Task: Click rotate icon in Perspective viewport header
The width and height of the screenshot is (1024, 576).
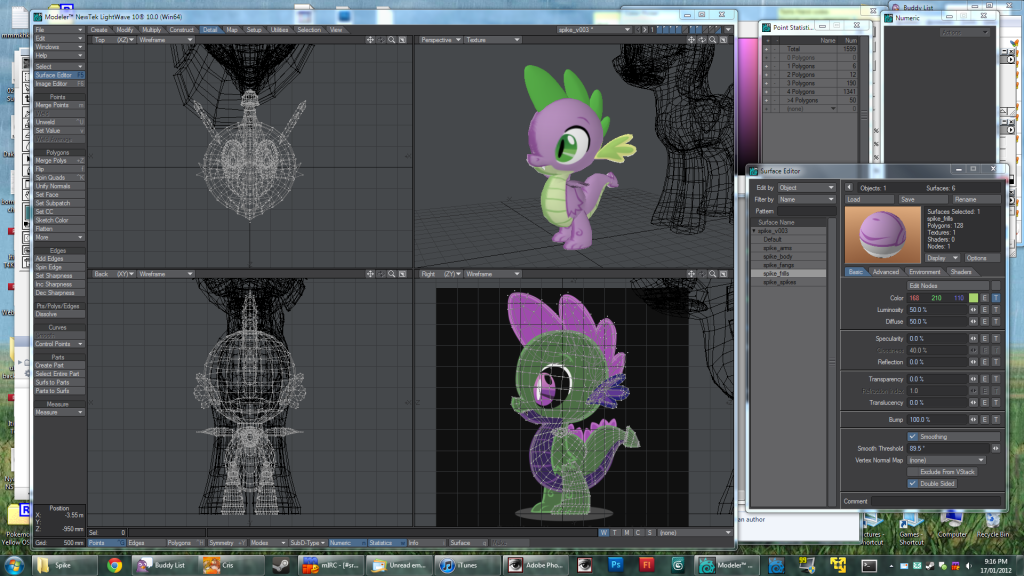Action: coord(702,40)
